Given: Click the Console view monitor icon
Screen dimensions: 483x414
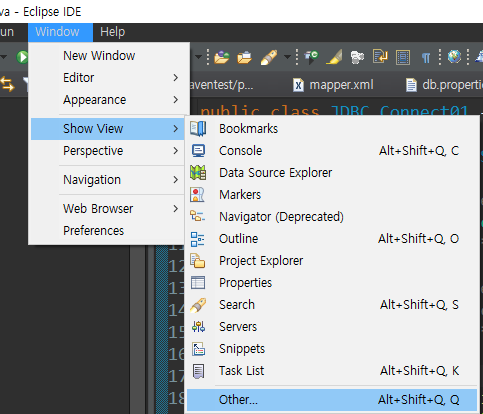Looking at the screenshot, I should [x=198, y=151].
